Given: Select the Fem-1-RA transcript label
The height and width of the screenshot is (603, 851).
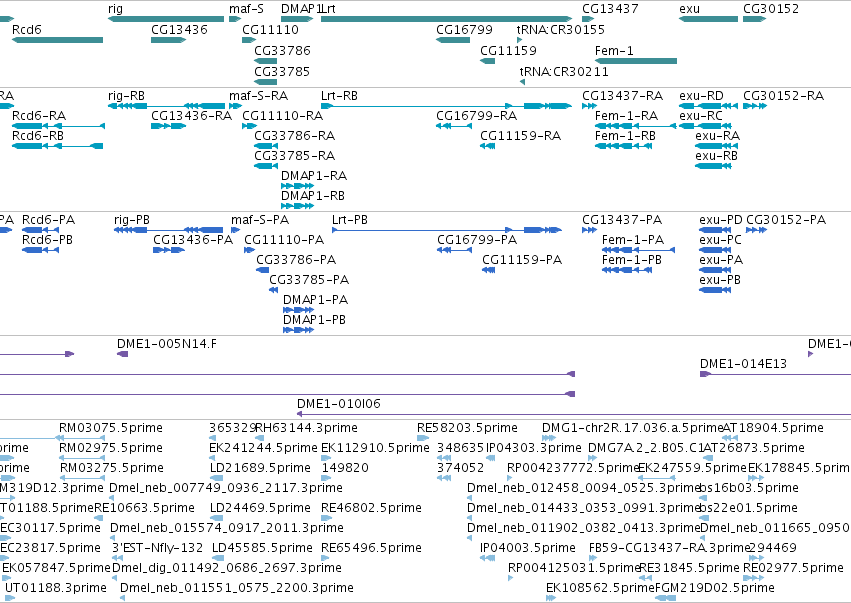Looking at the screenshot, I should point(626,116).
